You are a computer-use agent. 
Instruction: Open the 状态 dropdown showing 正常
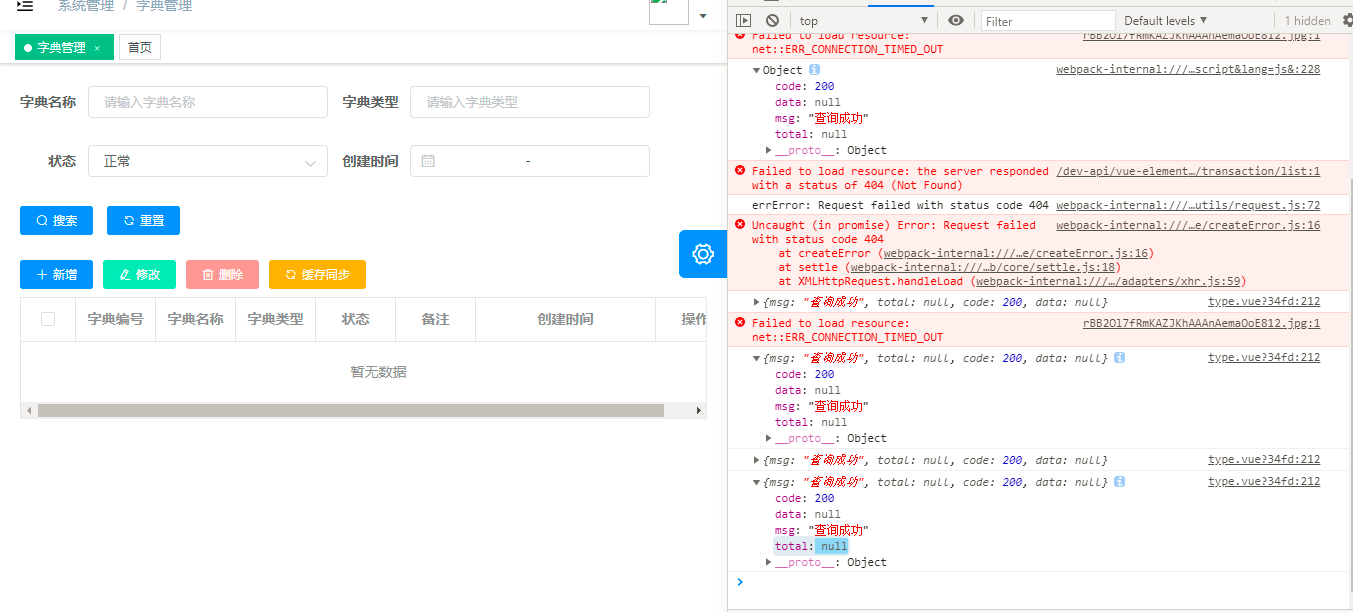point(208,161)
